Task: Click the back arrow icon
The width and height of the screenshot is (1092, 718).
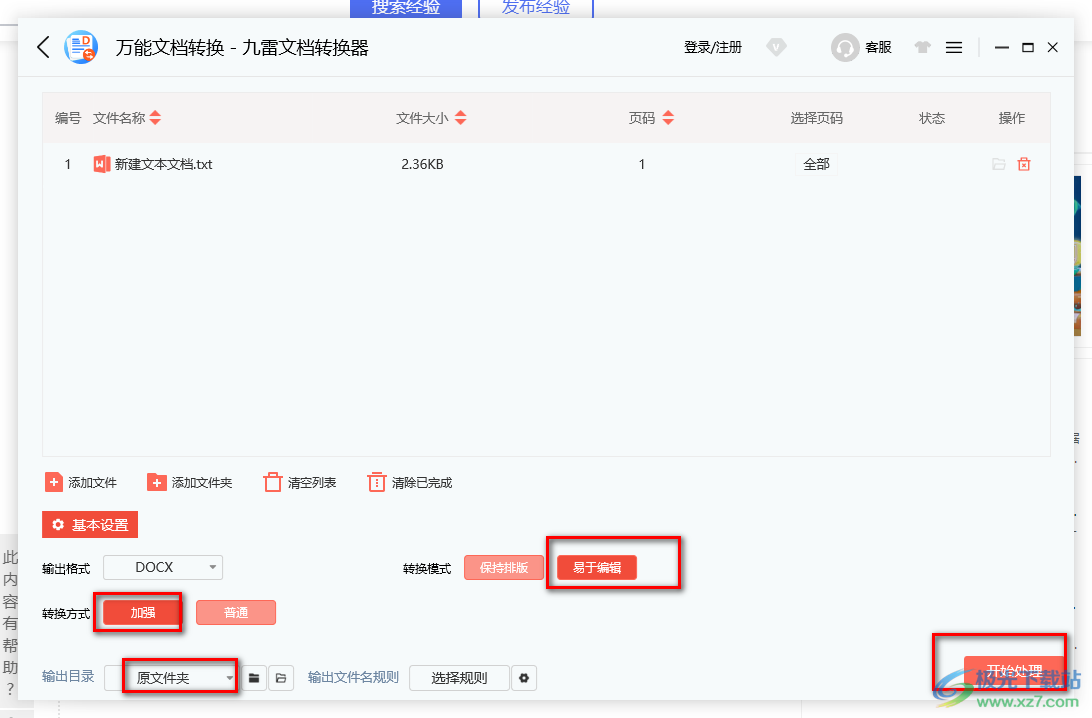Action: (42, 47)
